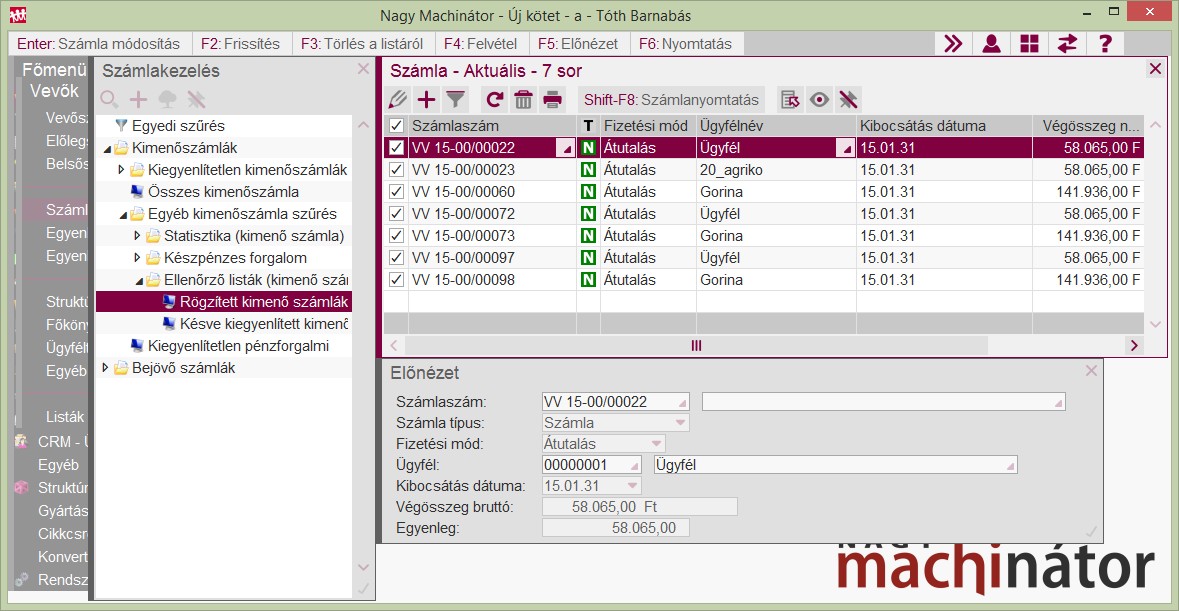Click the right arrow of table horizontal scrollbar
Image resolution: width=1179 pixels, height=611 pixels.
1134,346
